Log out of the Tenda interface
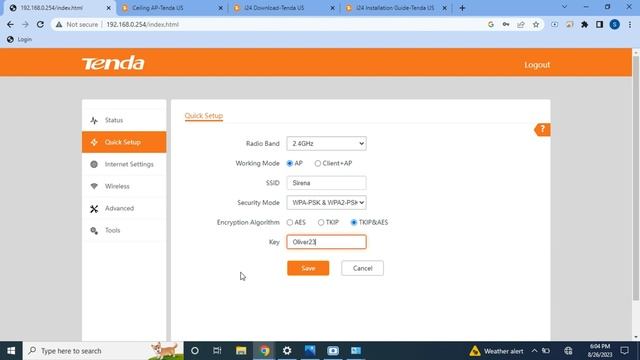 point(537,65)
